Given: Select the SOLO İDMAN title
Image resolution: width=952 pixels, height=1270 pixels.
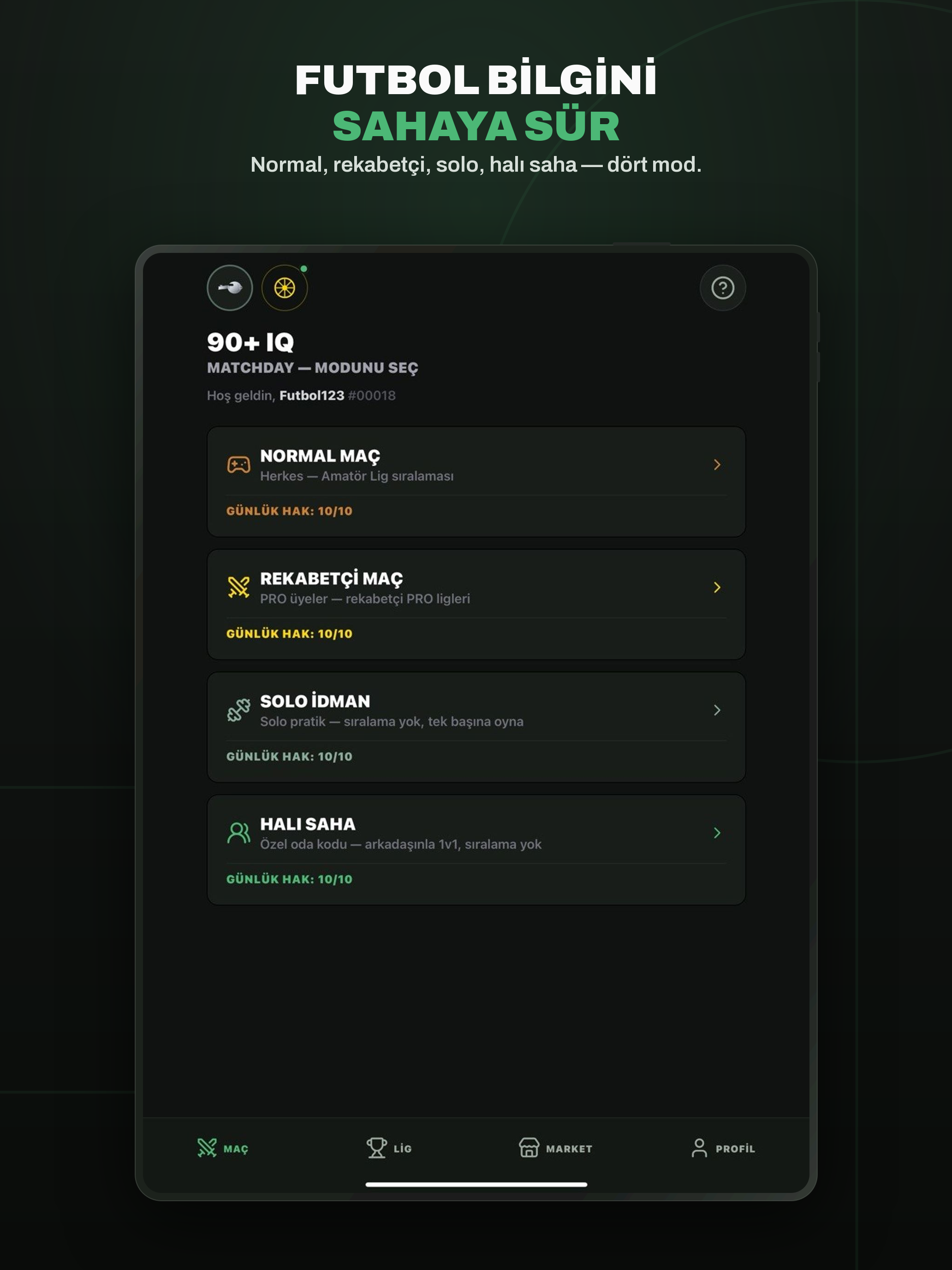Looking at the screenshot, I should coord(315,701).
